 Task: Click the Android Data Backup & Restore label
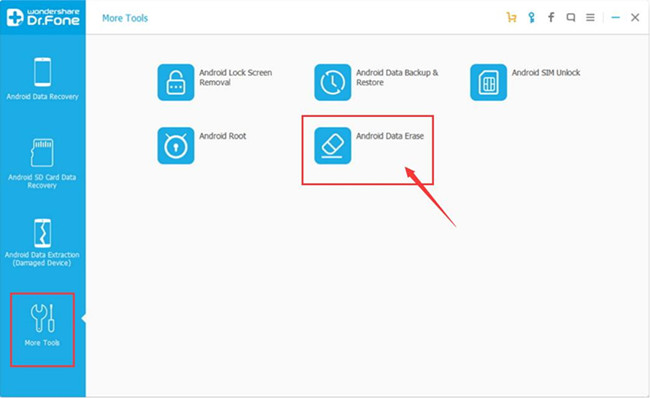click(397, 78)
